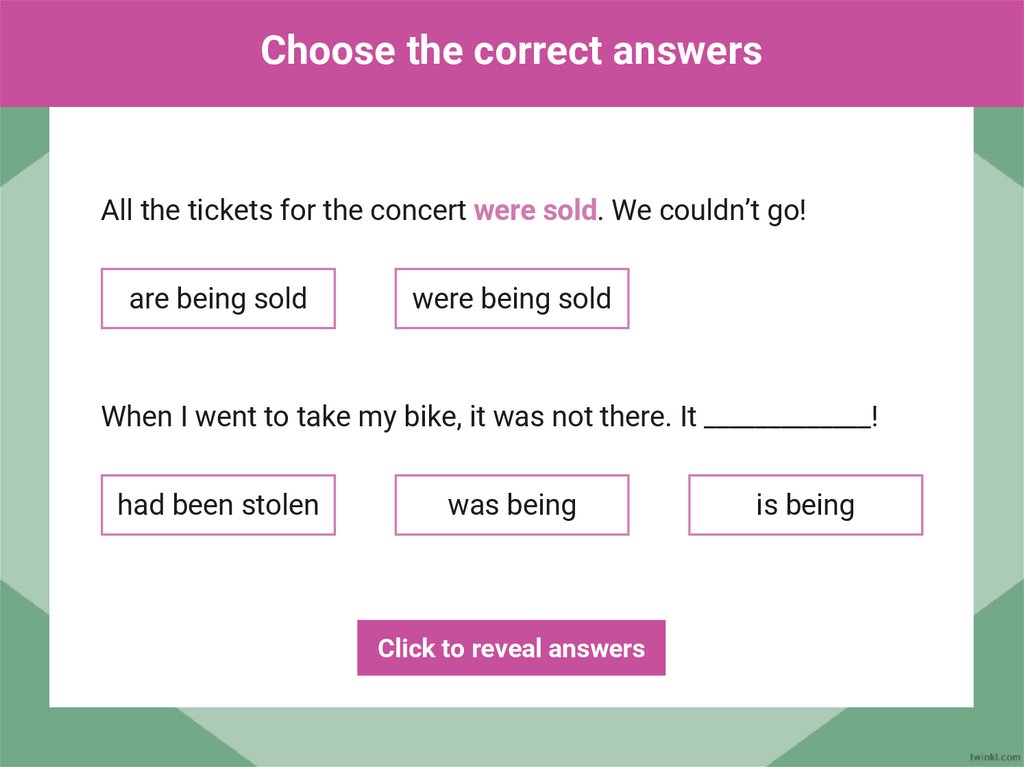Select the 'was being' answer box
This screenshot has width=1024, height=767.
click(x=512, y=505)
